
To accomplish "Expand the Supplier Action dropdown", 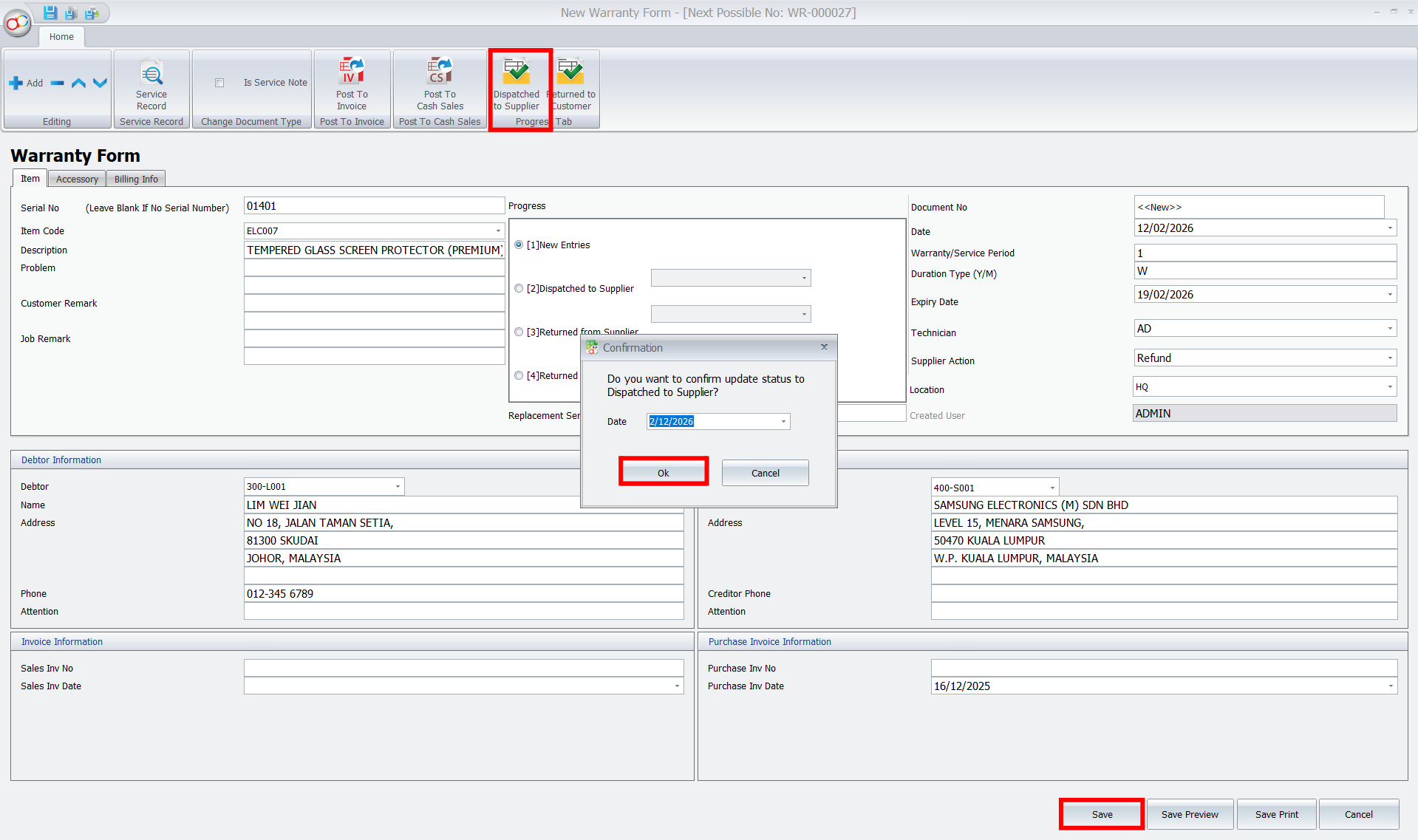I will point(1389,358).
